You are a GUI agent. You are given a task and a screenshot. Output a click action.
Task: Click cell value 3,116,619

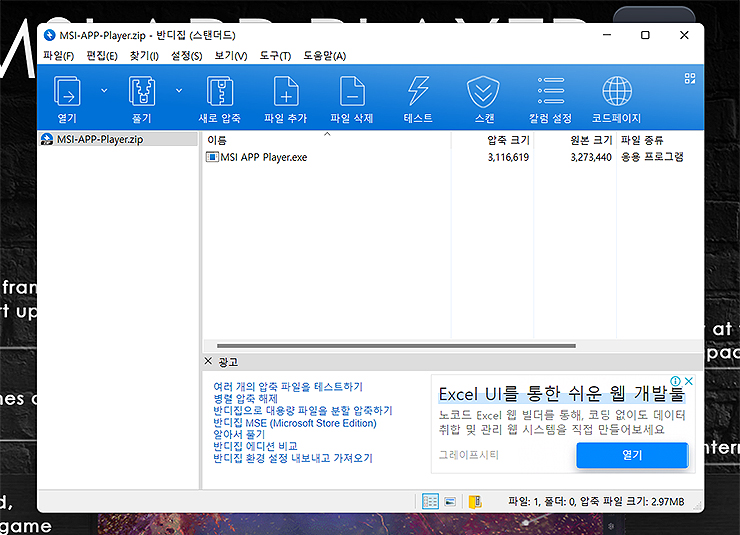(508, 157)
